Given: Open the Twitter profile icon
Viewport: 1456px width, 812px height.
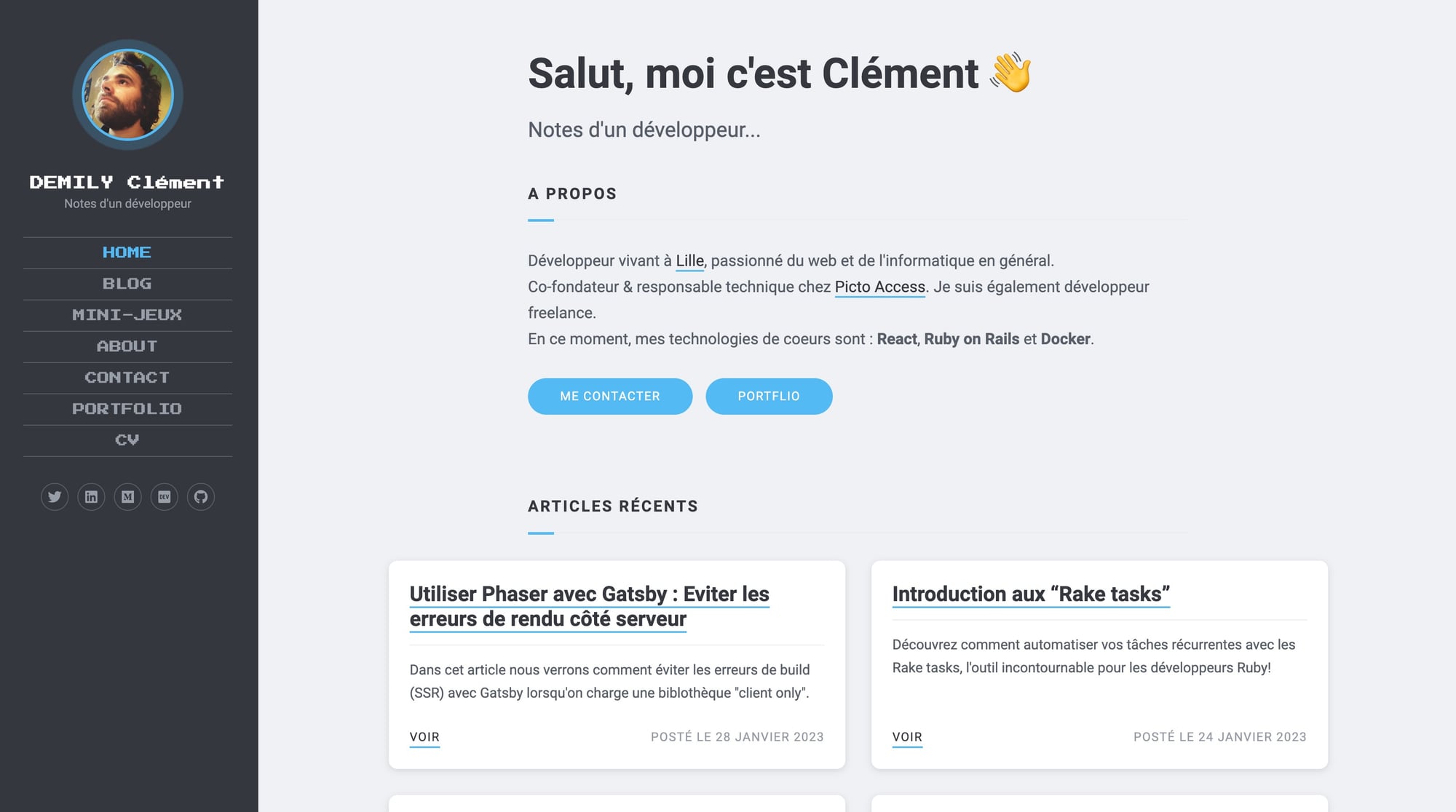Looking at the screenshot, I should [55, 497].
